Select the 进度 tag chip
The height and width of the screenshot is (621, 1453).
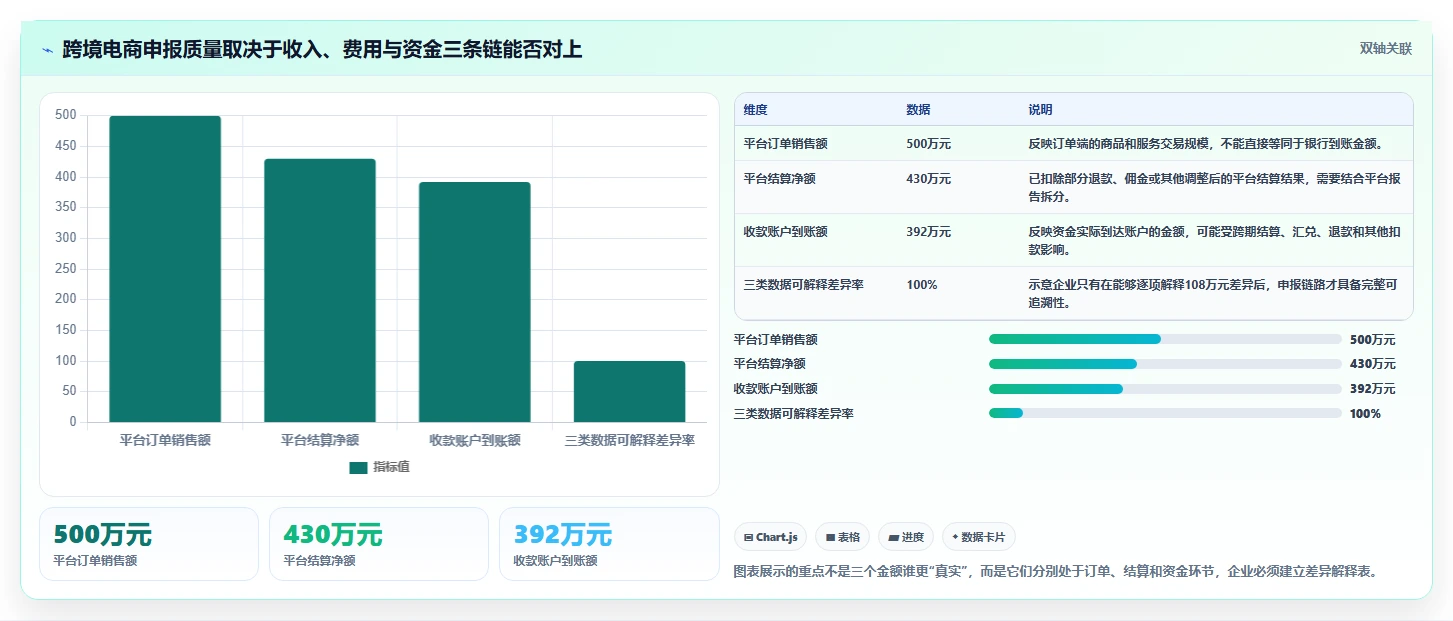906,537
